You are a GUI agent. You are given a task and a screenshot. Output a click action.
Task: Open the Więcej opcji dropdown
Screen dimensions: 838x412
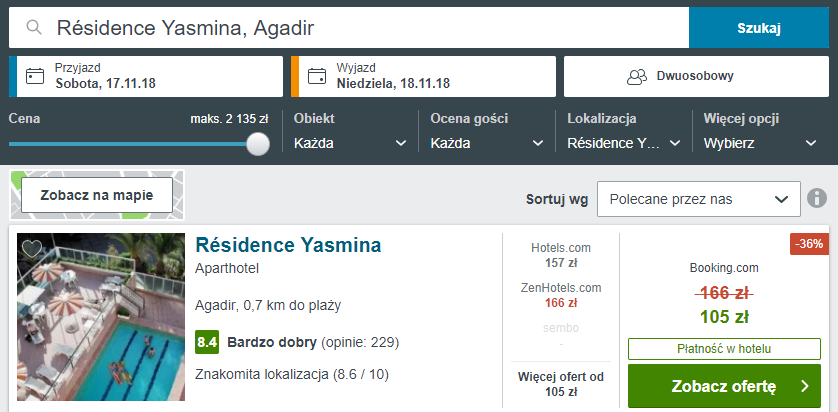pos(761,143)
